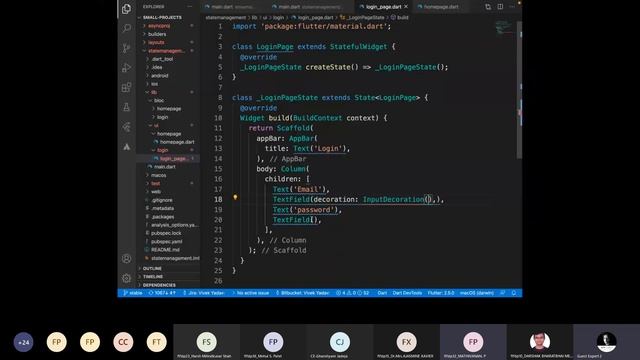The width and height of the screenshot is (640, 360).
Task: Select the FS participant tile
Action: click(x=206, y=342)
